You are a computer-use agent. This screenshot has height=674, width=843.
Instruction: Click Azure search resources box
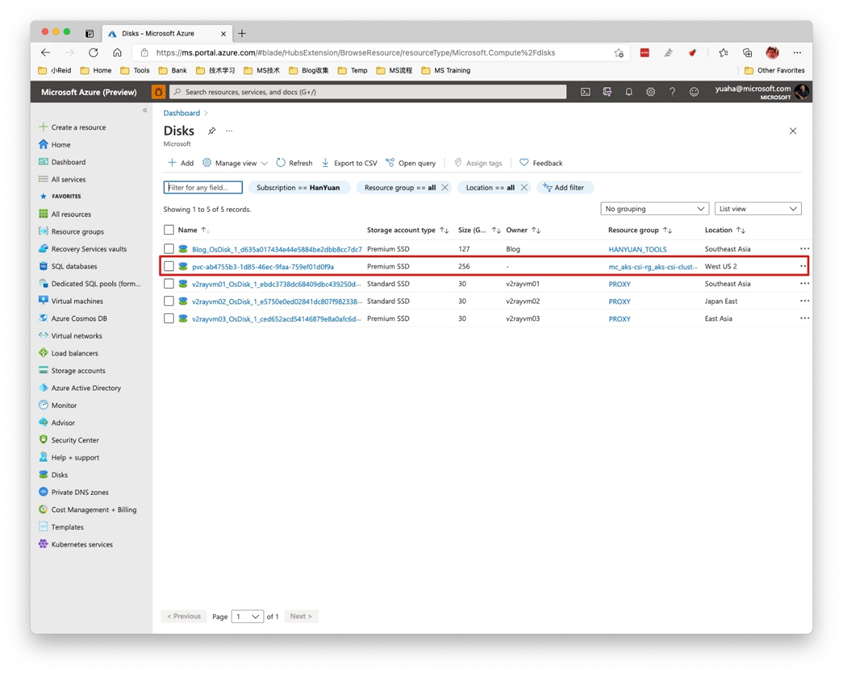click(x=368, y=92)
